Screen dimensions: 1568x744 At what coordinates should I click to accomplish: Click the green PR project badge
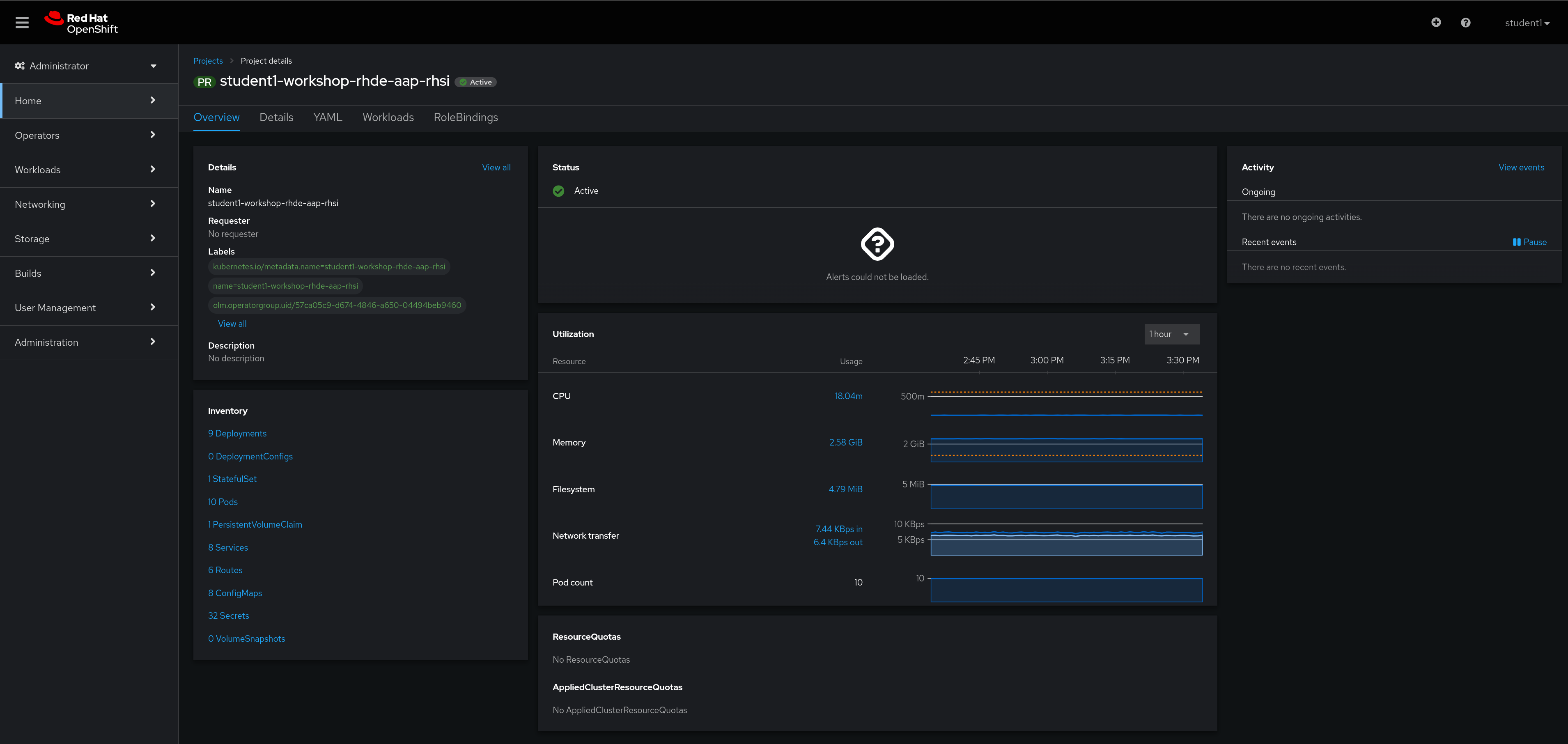[x=204, y=82]
